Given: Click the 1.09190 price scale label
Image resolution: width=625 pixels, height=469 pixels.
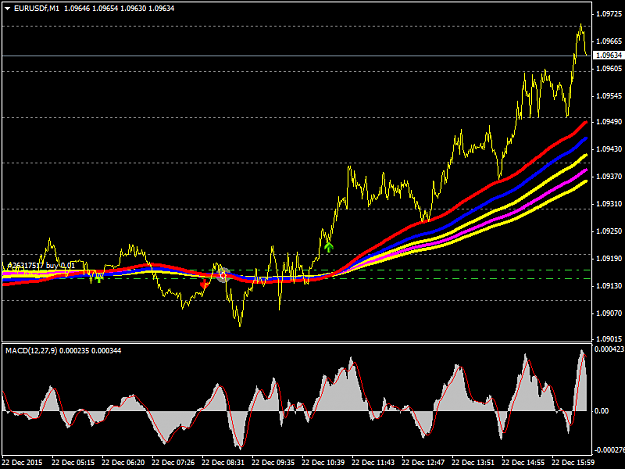Looking at the screenshot, I should (609, 259).
